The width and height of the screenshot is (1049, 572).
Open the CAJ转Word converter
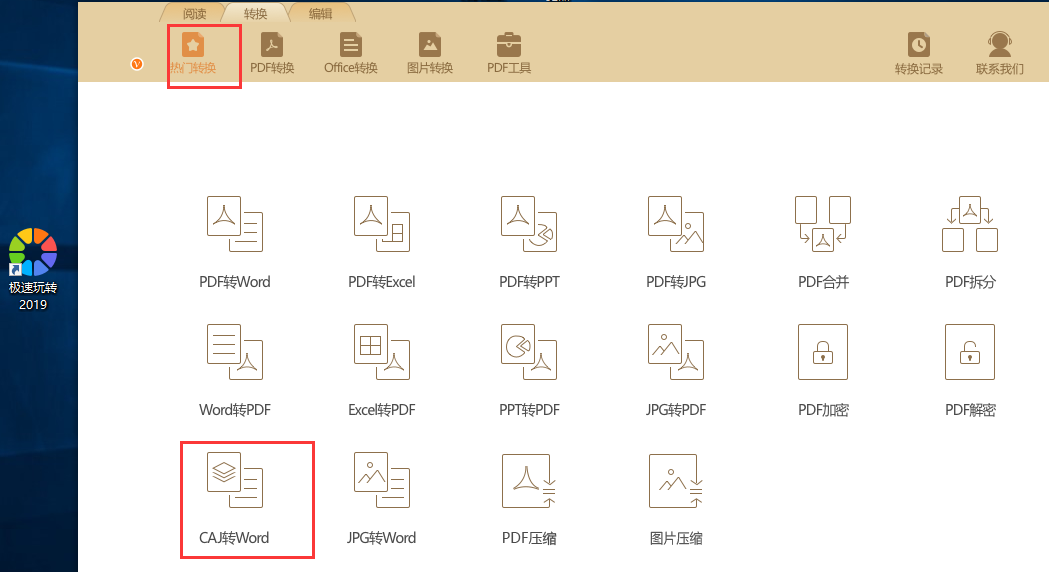coord(234,498)
